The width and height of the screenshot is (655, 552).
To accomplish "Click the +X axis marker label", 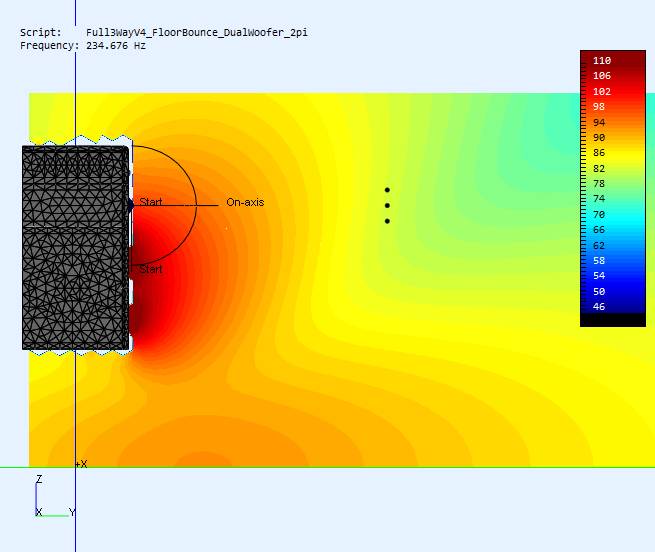I will (x=81, y=464).
